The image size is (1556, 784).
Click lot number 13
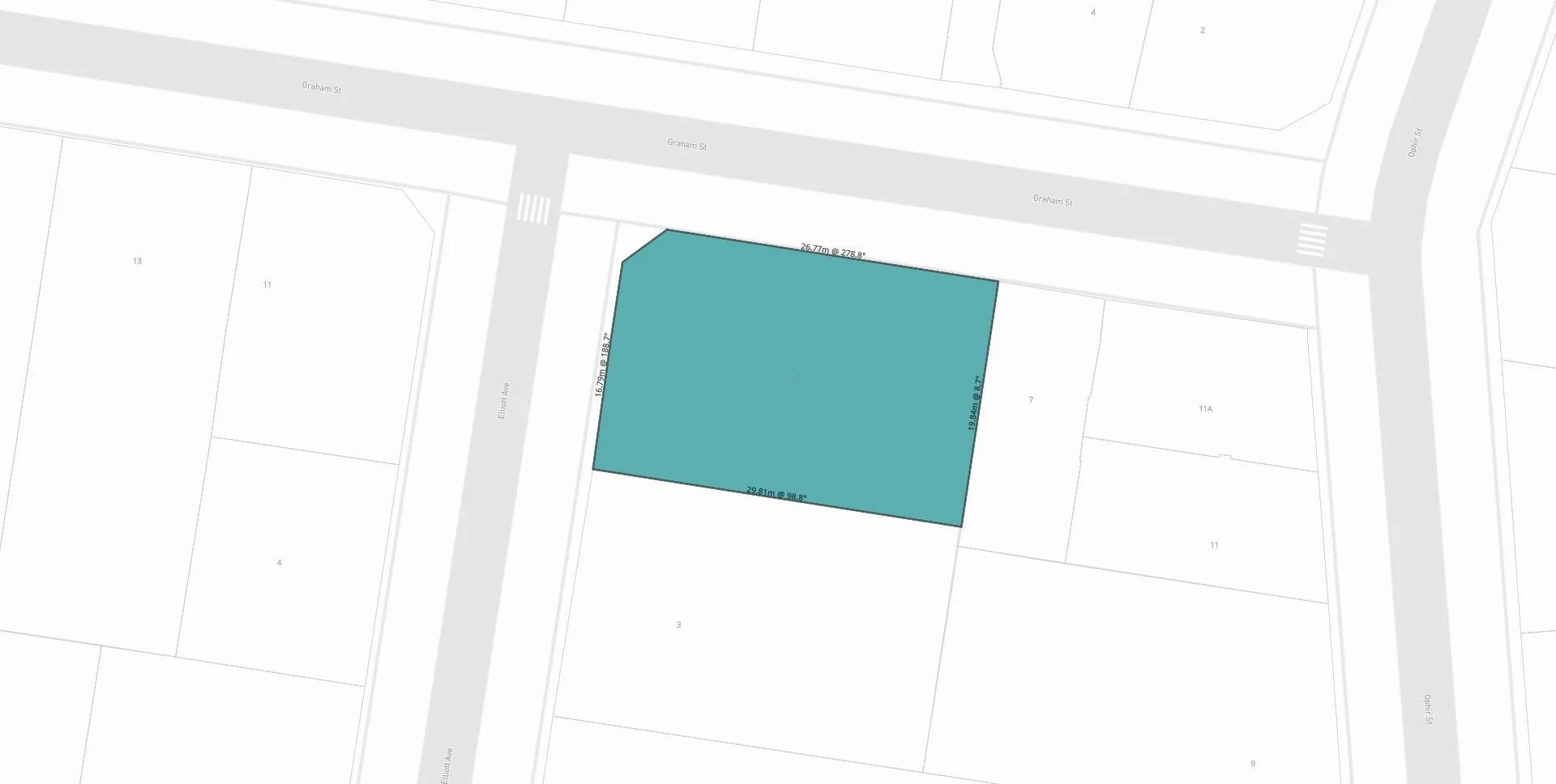[x=137, y=261]
